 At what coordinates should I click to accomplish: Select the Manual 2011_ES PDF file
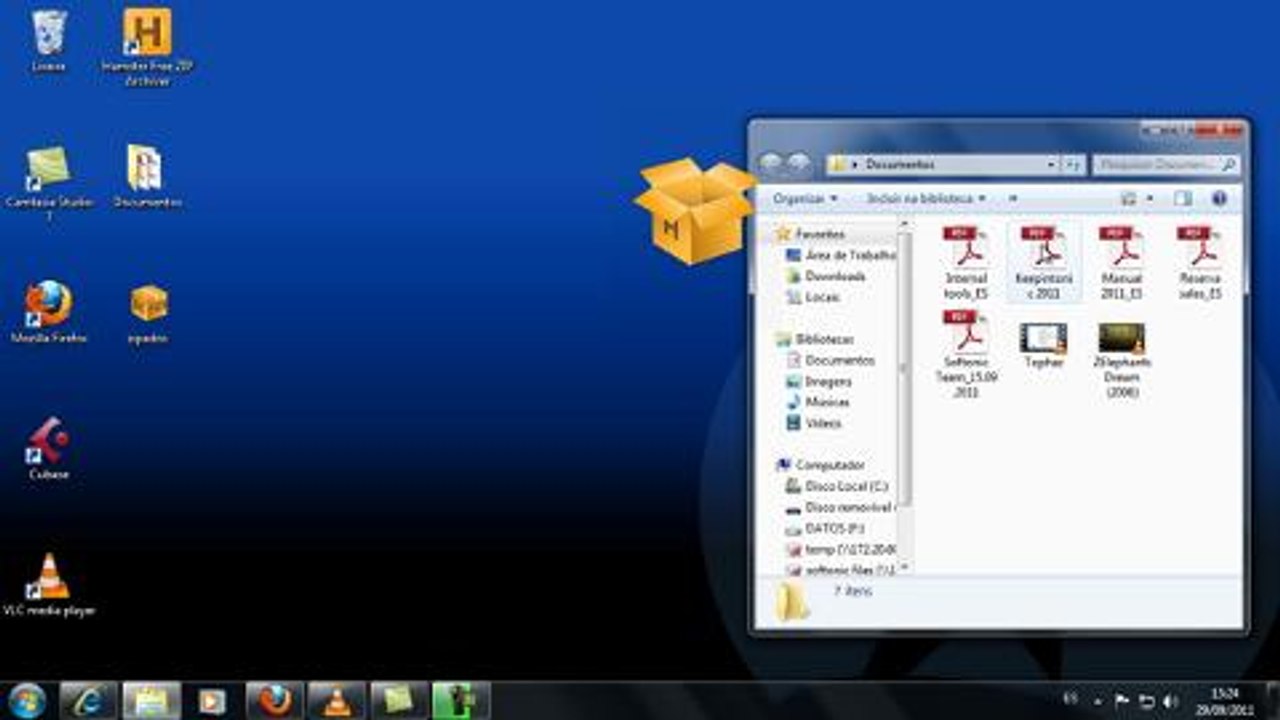[1122, 263]
